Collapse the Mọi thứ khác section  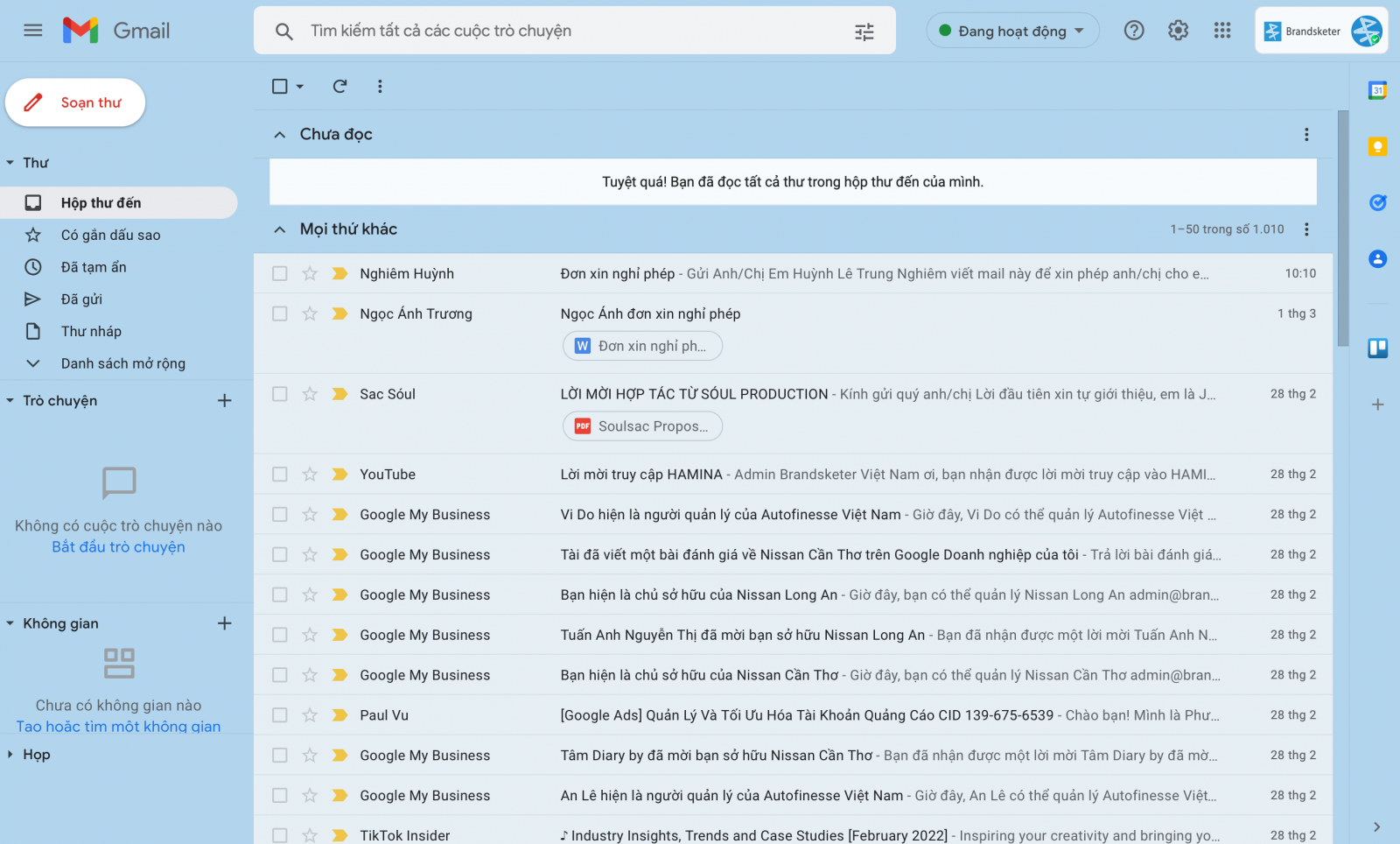(x=280, y=229)
